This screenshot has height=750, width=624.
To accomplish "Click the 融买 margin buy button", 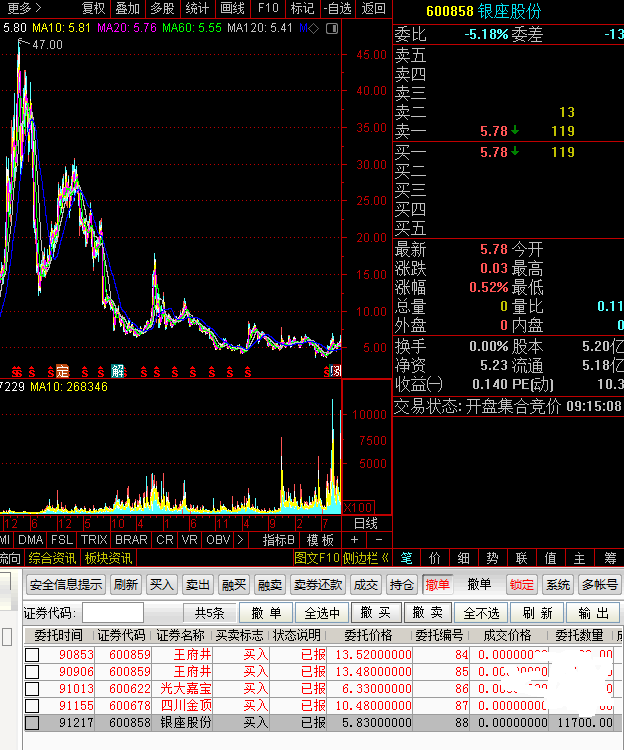I will pos(234,585).
